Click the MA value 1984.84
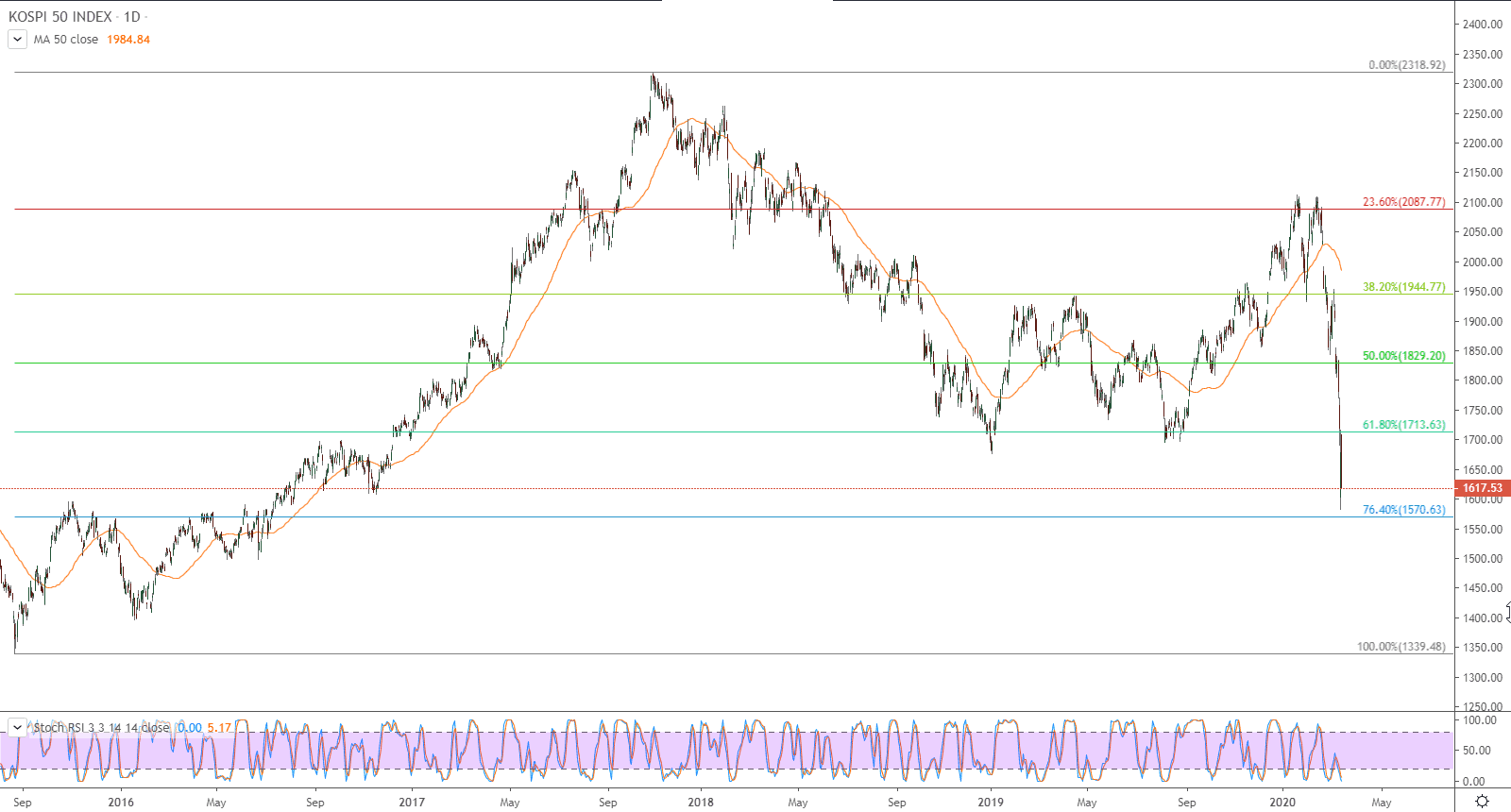The height and width of the screenshot is (812, 1511). click(128, 40)
